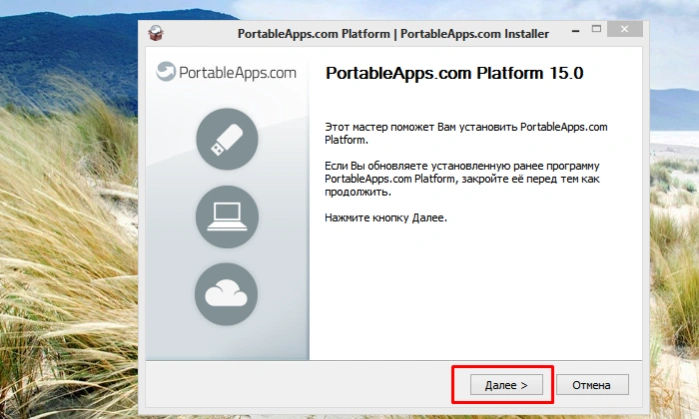Minimize the PortableApps.com installer window
Viewport: 699px width, 419px height.
pyautogui.click(x=576, y=31)
